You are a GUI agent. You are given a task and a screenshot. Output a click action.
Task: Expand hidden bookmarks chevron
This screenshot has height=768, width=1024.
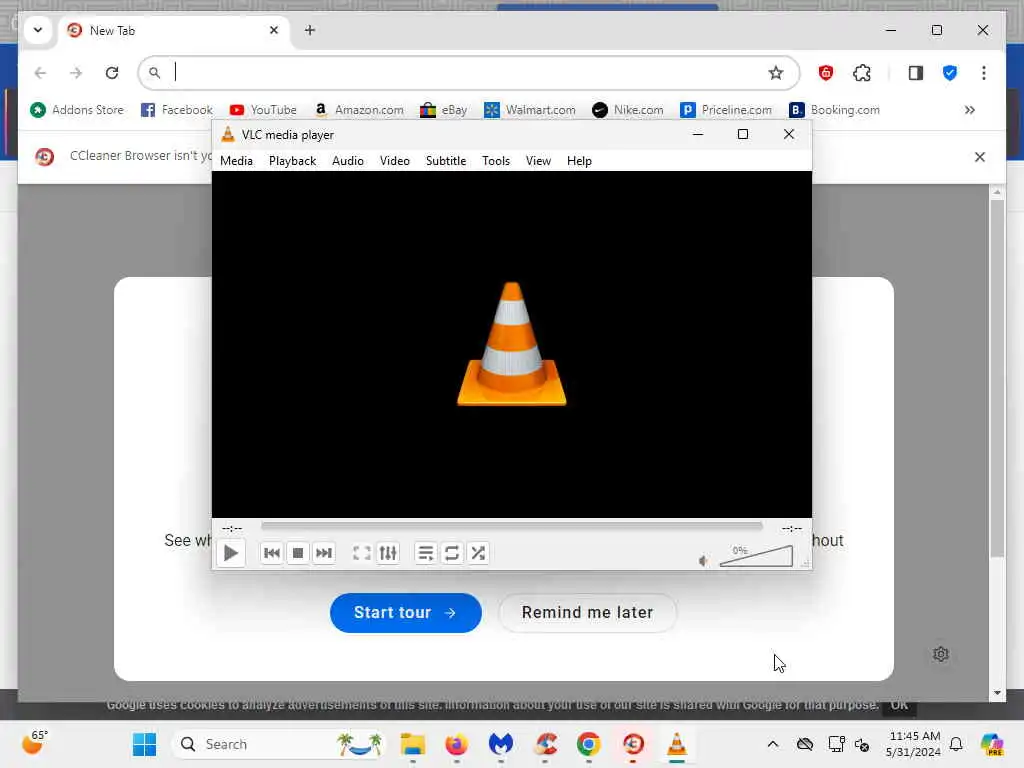(x=970, y=110)
